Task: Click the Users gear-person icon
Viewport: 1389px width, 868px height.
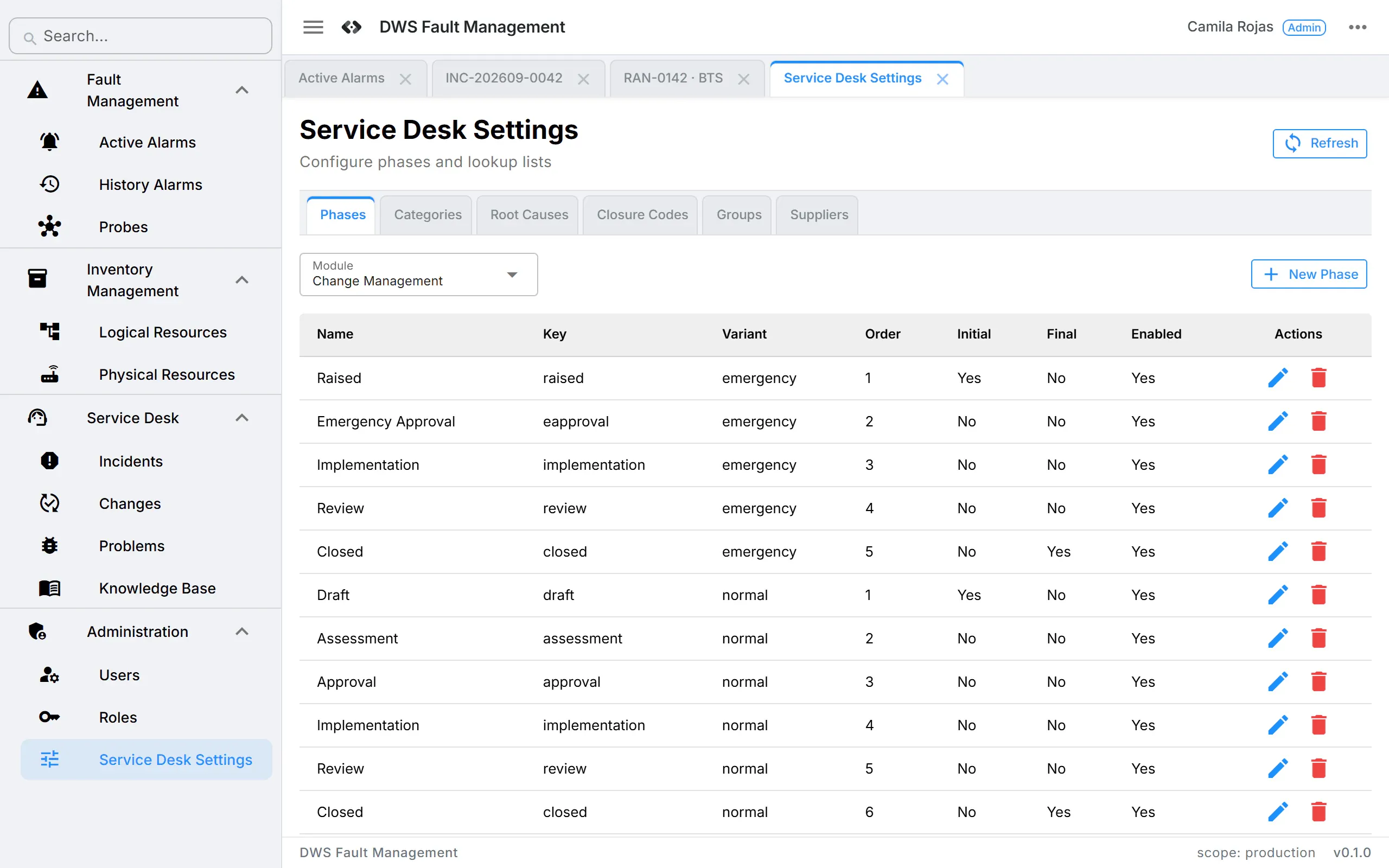Action: [x=49, y=674]
